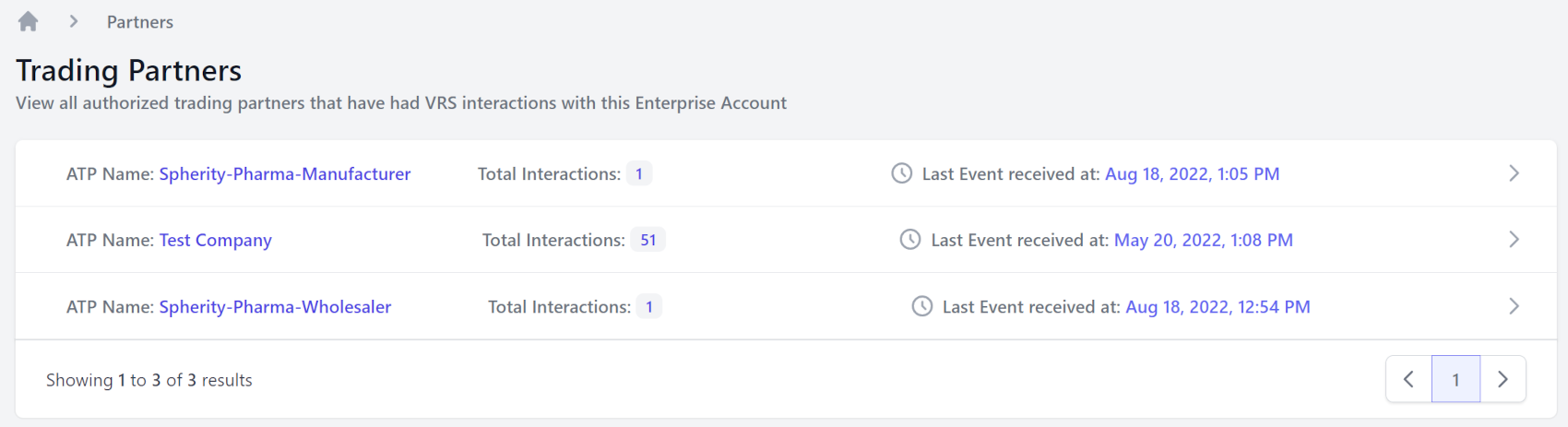Click the Manufacturer total interactions badge
This screenshot has height=427, width=1568.
pos(639,173)
